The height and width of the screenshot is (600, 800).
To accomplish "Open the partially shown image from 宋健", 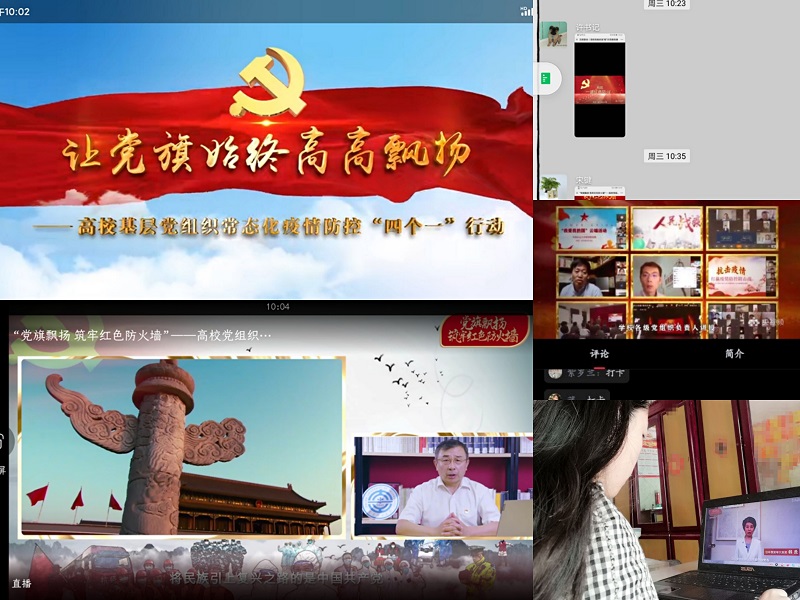I will [599, 192].
